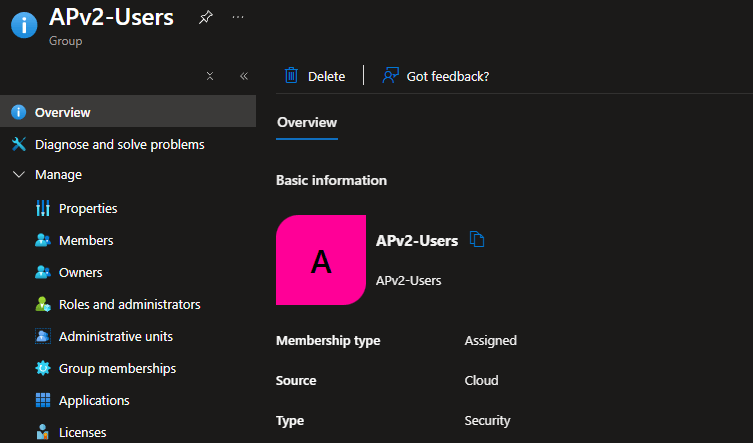Click the Membership type label
Screen dimensions: 753x443
tap(328, 340)
